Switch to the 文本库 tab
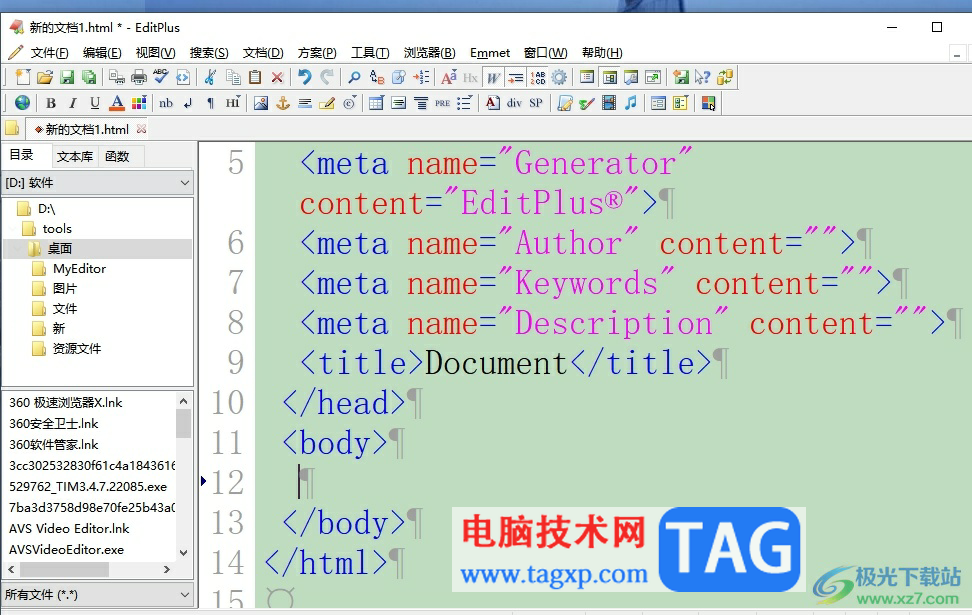The width and height of the screenshot is (972, 615). click(x=75, y=156)
